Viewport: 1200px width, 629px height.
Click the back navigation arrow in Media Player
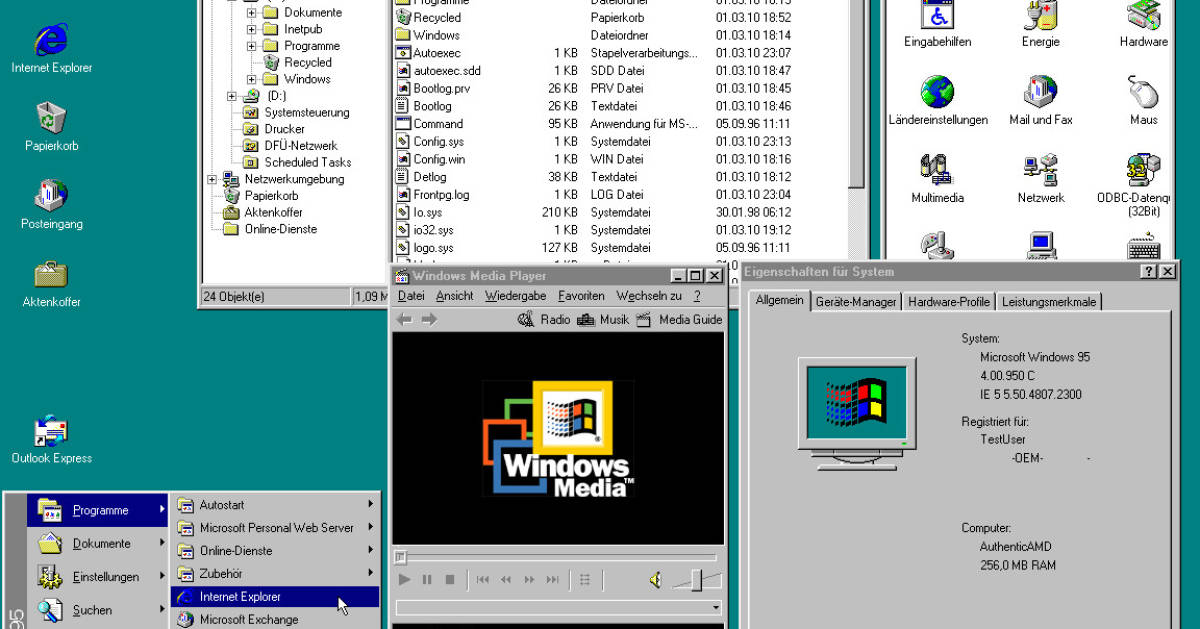pos(402,319)
